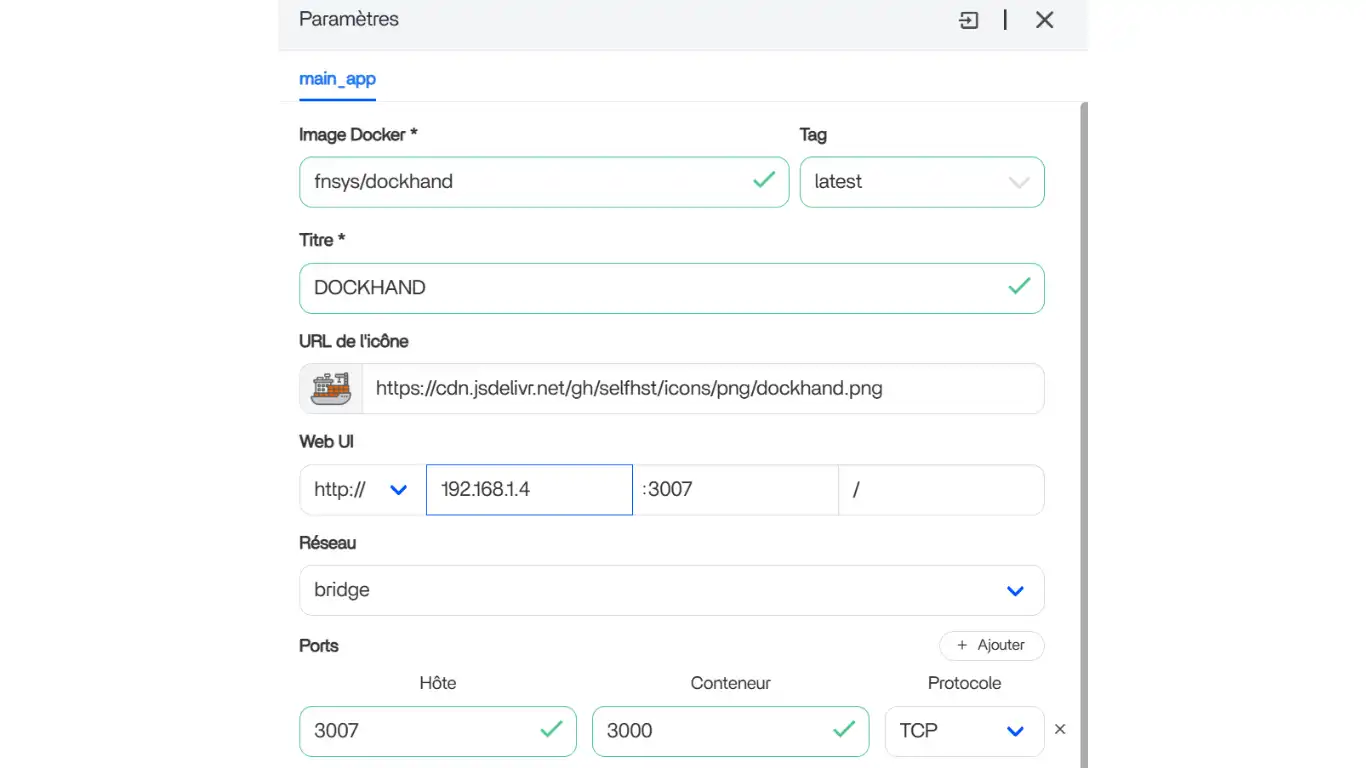Click the icon URL input field
Image resolution: width=1366 pixels, height=768 pixels.
pyautogui.click(x=703, y=388)
